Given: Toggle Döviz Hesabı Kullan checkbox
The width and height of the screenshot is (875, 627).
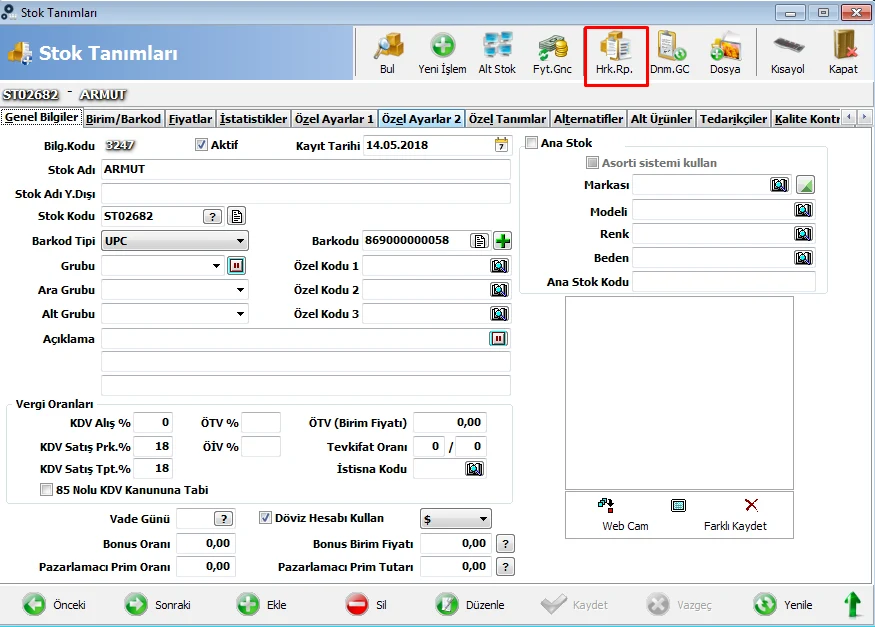Looking at the screenshot, I should pos(265,518).
